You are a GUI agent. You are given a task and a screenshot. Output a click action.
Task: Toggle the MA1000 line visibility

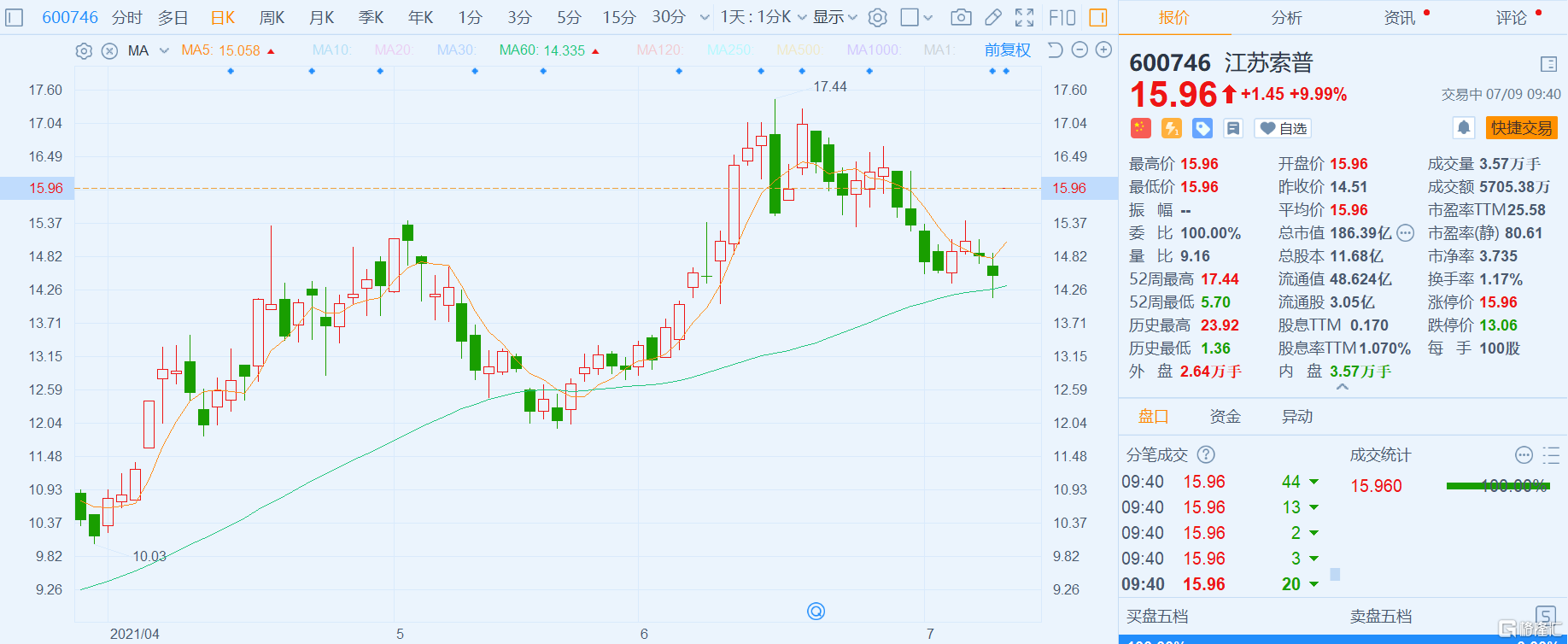click(874, 50)
